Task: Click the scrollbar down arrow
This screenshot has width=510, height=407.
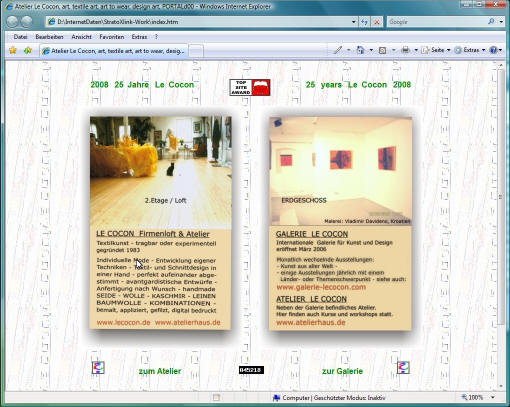Action: (500, 386)
